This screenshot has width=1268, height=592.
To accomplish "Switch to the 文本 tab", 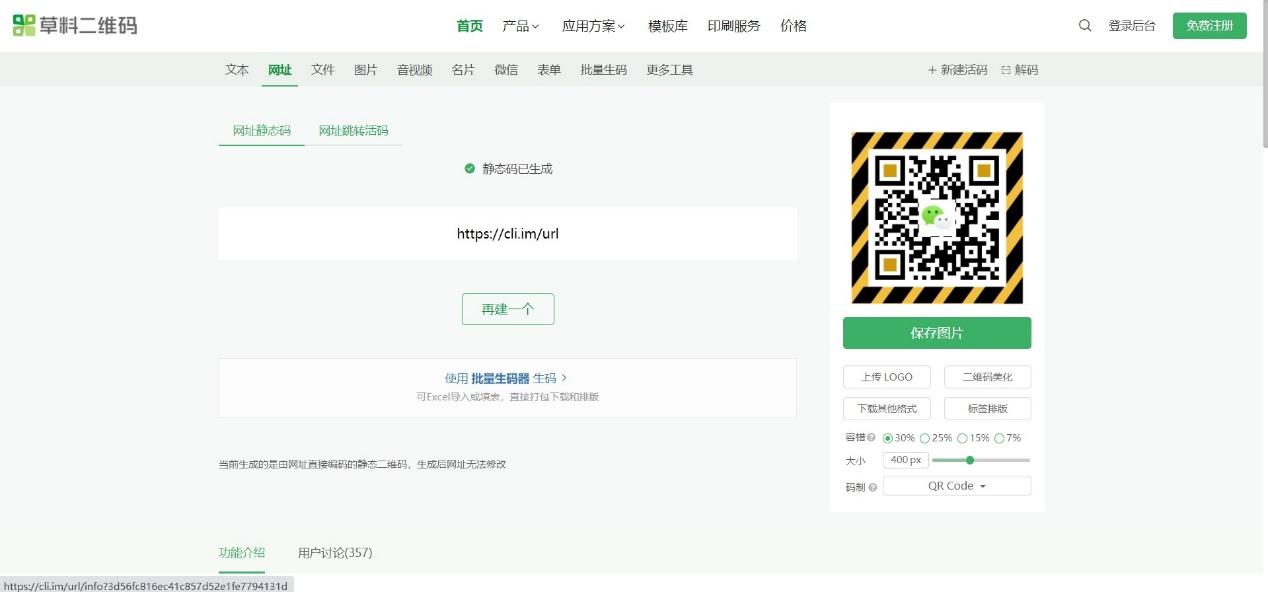I will (x=237, y=70).
